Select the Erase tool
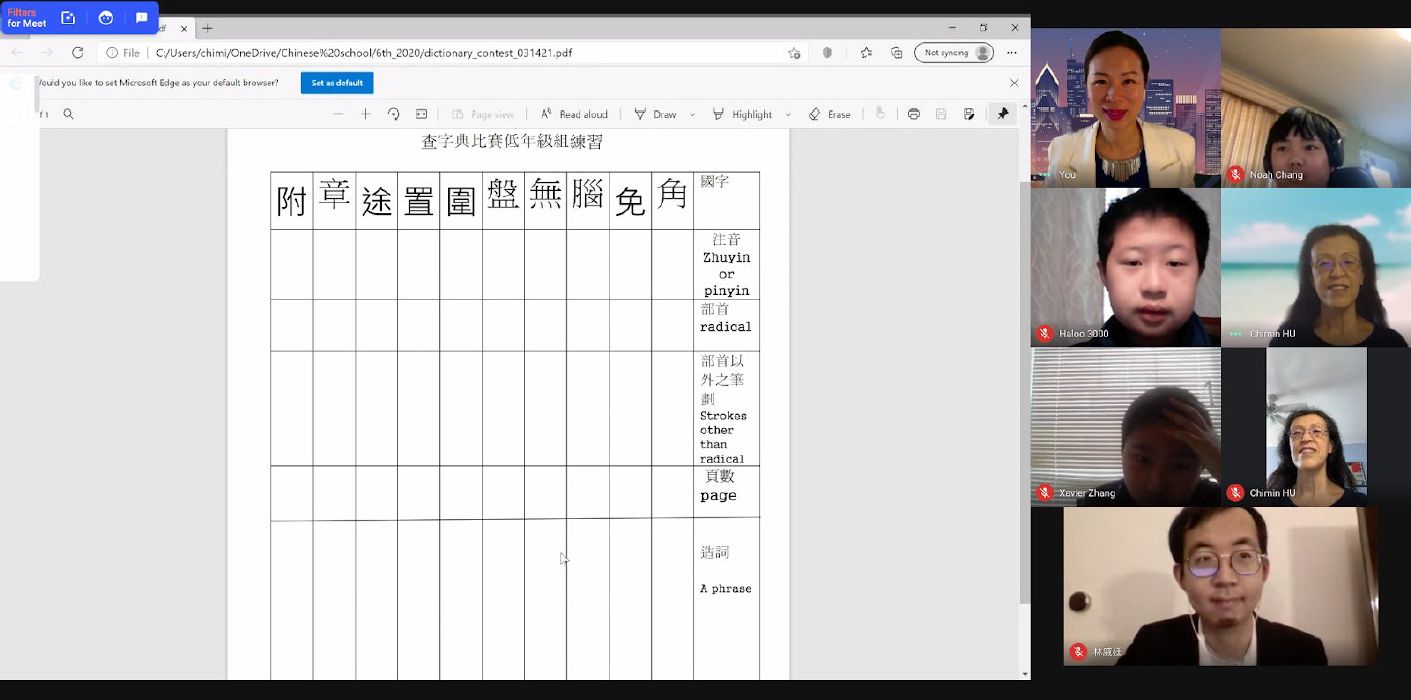The width and height of the screenshot is (1411, 700). 829,113
